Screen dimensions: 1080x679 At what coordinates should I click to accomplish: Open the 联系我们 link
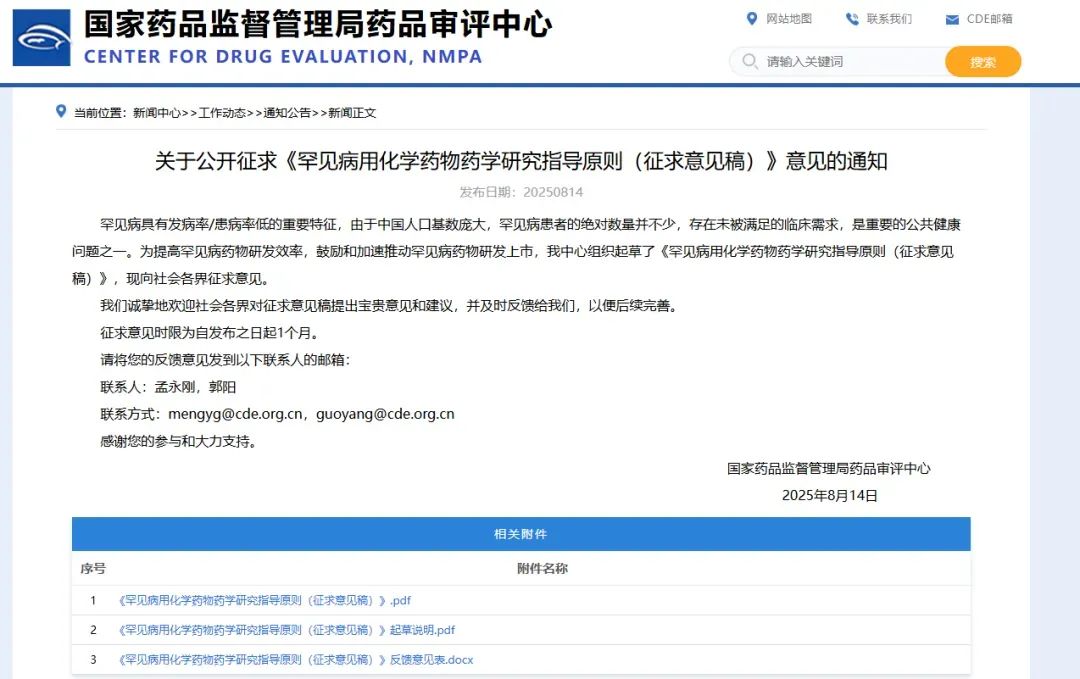click(889, 19)
